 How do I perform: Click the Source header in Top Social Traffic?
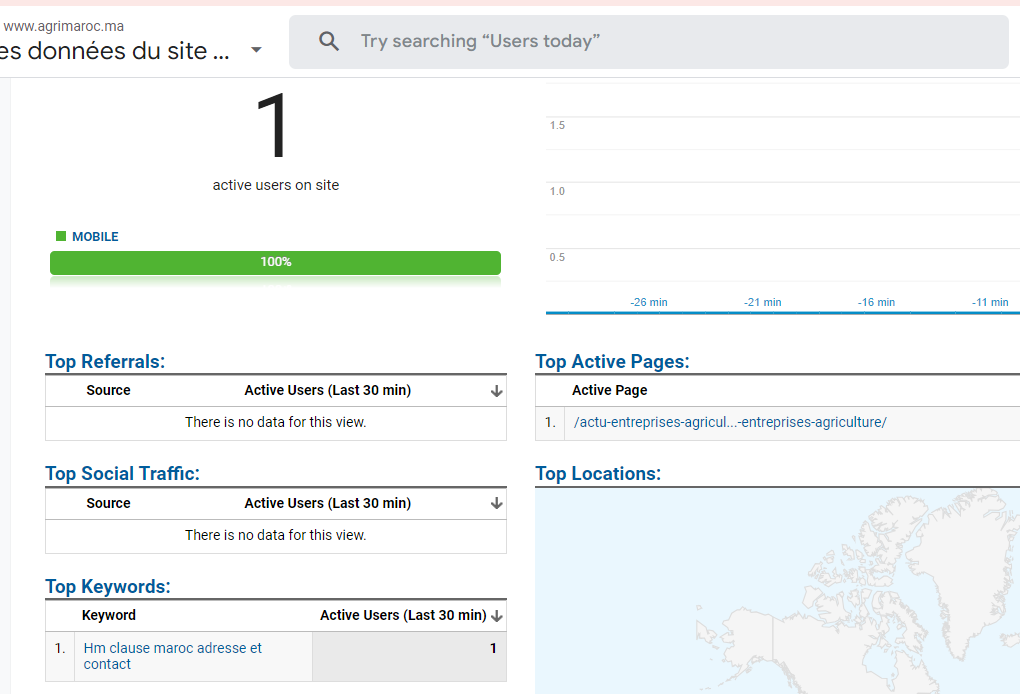(x=109, y=503)
